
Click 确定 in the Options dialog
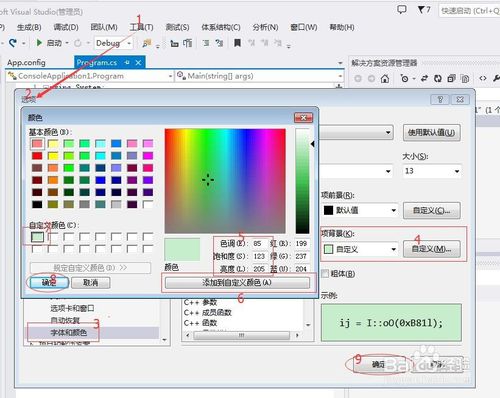[378, 365]
